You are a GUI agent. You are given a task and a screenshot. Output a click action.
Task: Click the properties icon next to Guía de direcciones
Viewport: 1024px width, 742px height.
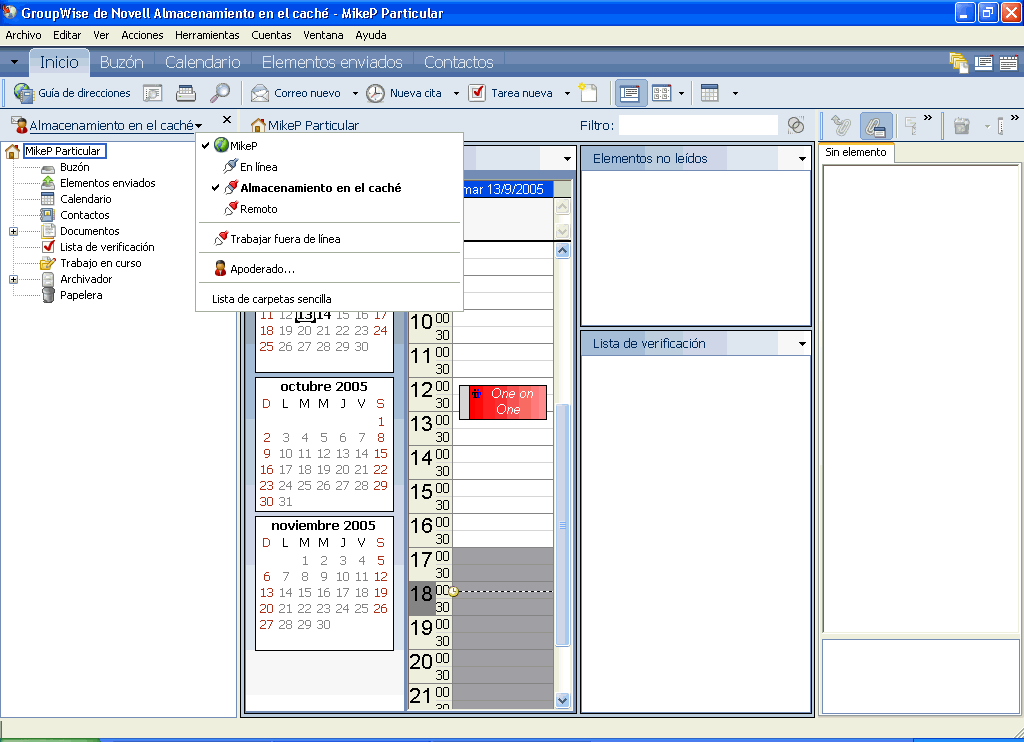pos(153,93)
